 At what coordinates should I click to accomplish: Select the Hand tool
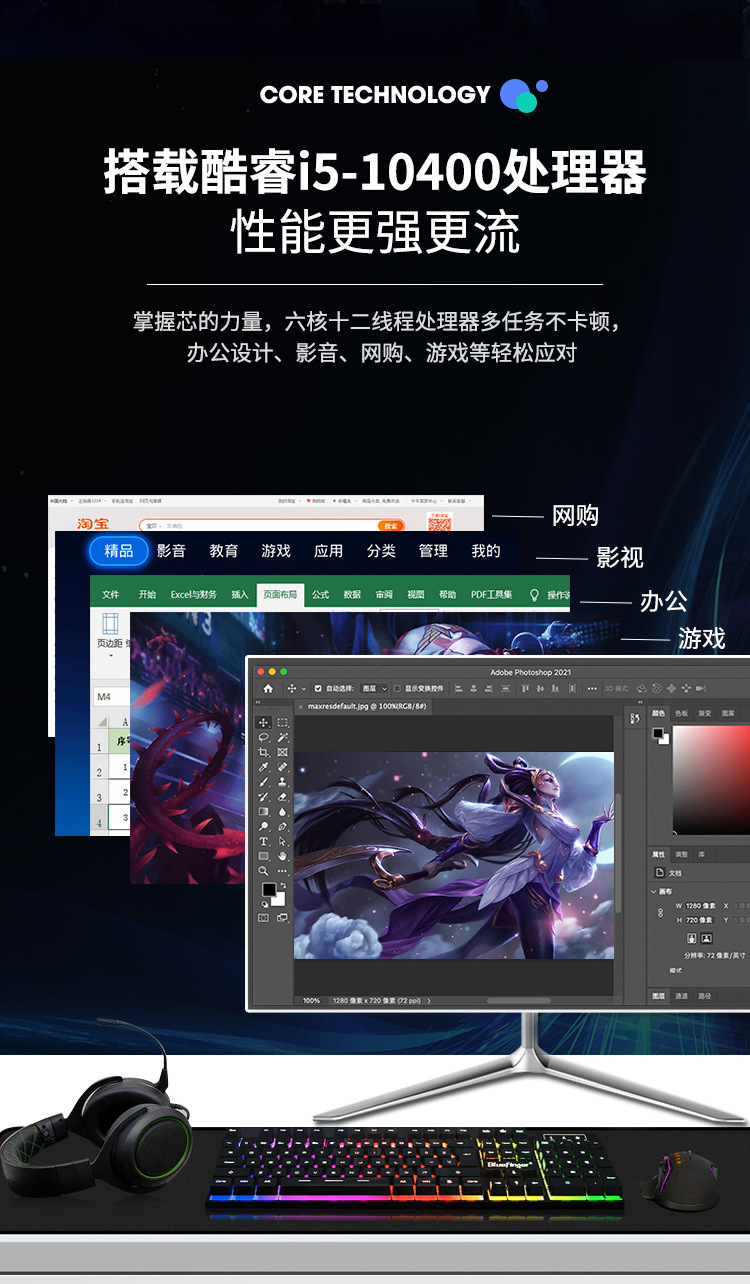pyautogui.click(x=282, y=856)
